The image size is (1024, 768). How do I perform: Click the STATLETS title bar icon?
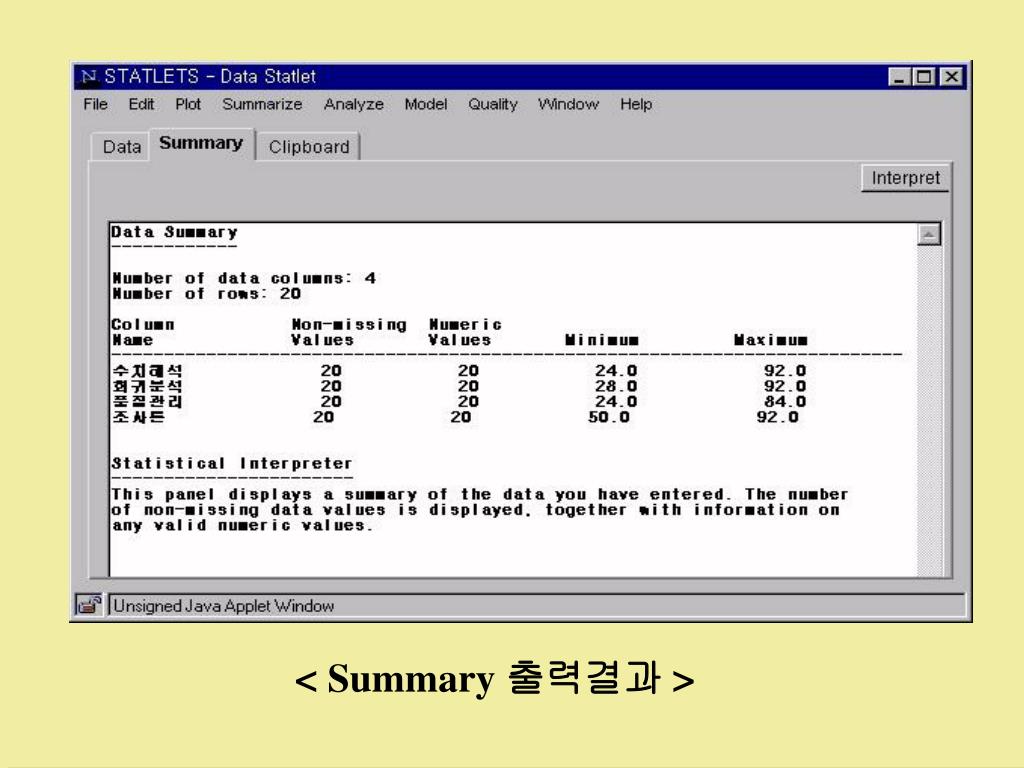pyautogui.click(x=89, y=77)
